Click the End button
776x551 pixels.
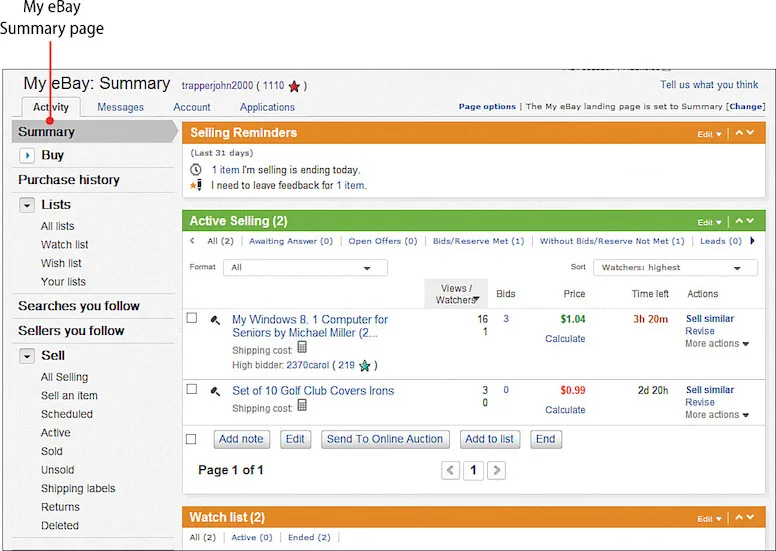coord(545,439)
